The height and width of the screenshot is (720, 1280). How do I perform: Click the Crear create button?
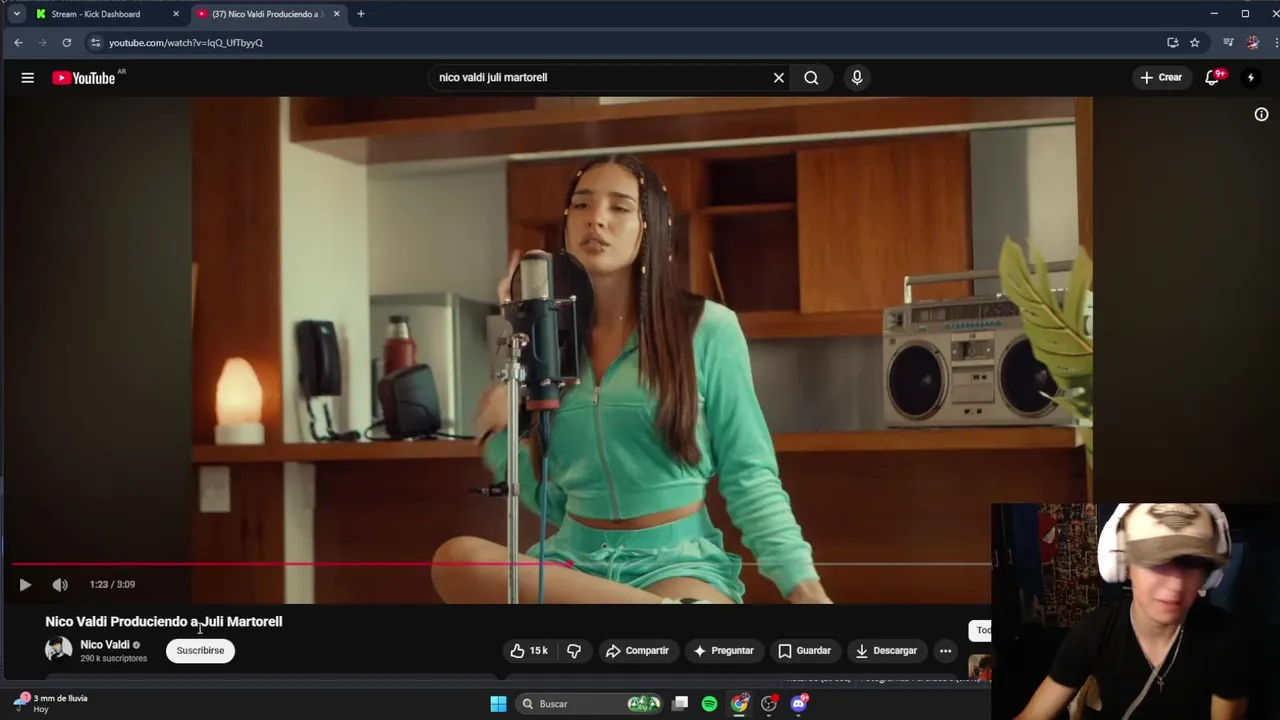(x=1161, y=77)
